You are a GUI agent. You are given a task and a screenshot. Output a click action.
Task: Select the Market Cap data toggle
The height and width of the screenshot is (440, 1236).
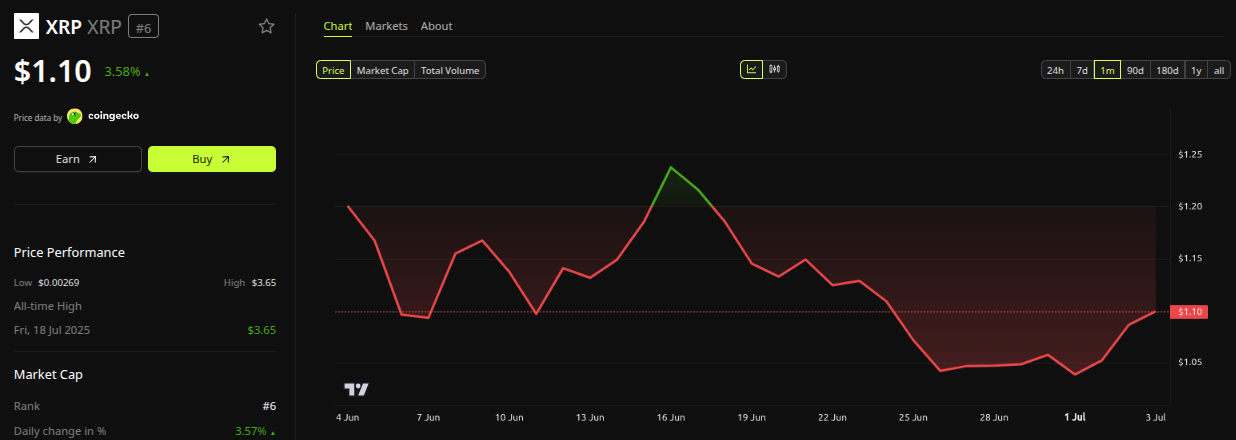(x=383, y=70)
